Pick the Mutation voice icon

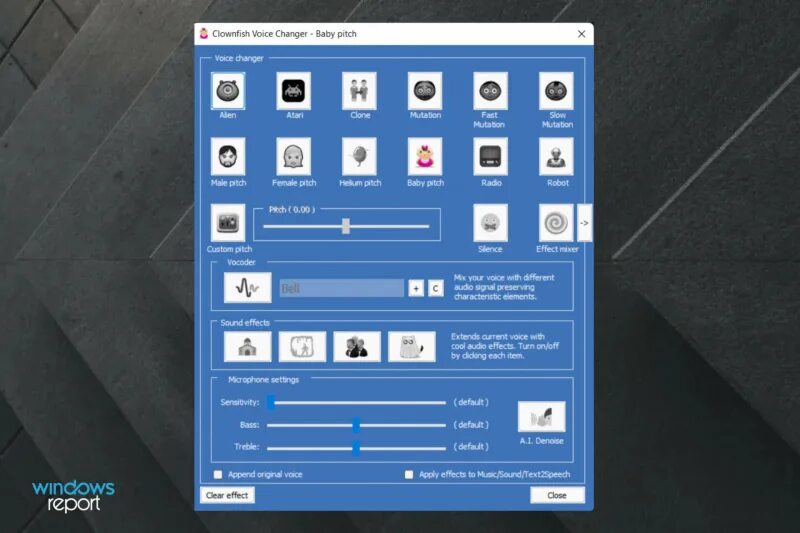point(424,91)
